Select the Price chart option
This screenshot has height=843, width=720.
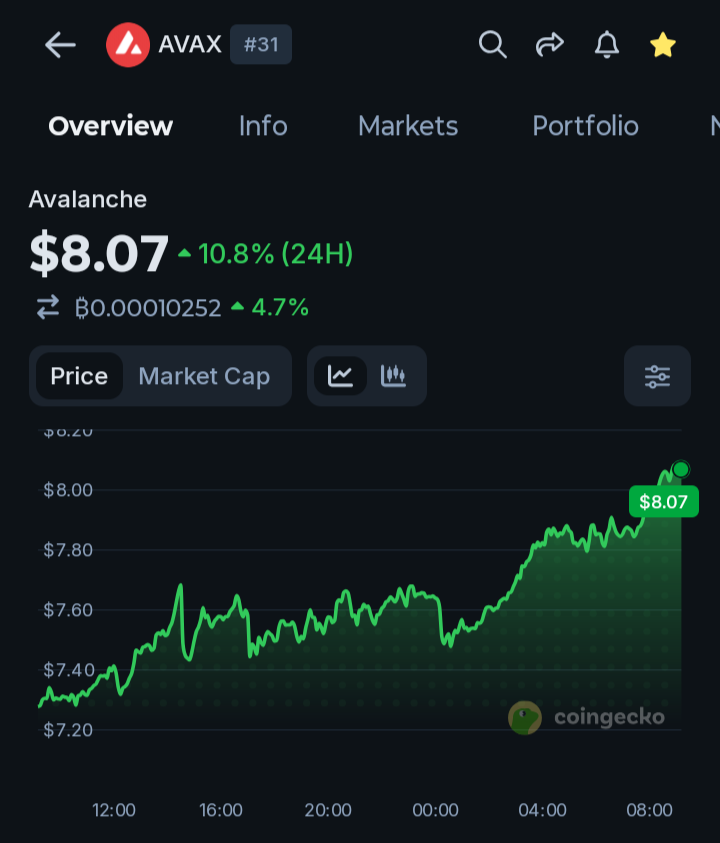point(79,376)
